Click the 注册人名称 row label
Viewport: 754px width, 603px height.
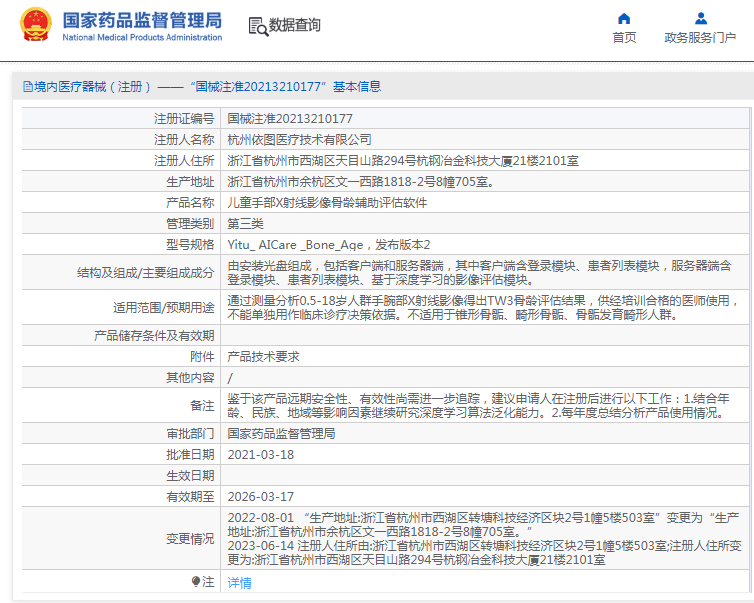[184, 140]
